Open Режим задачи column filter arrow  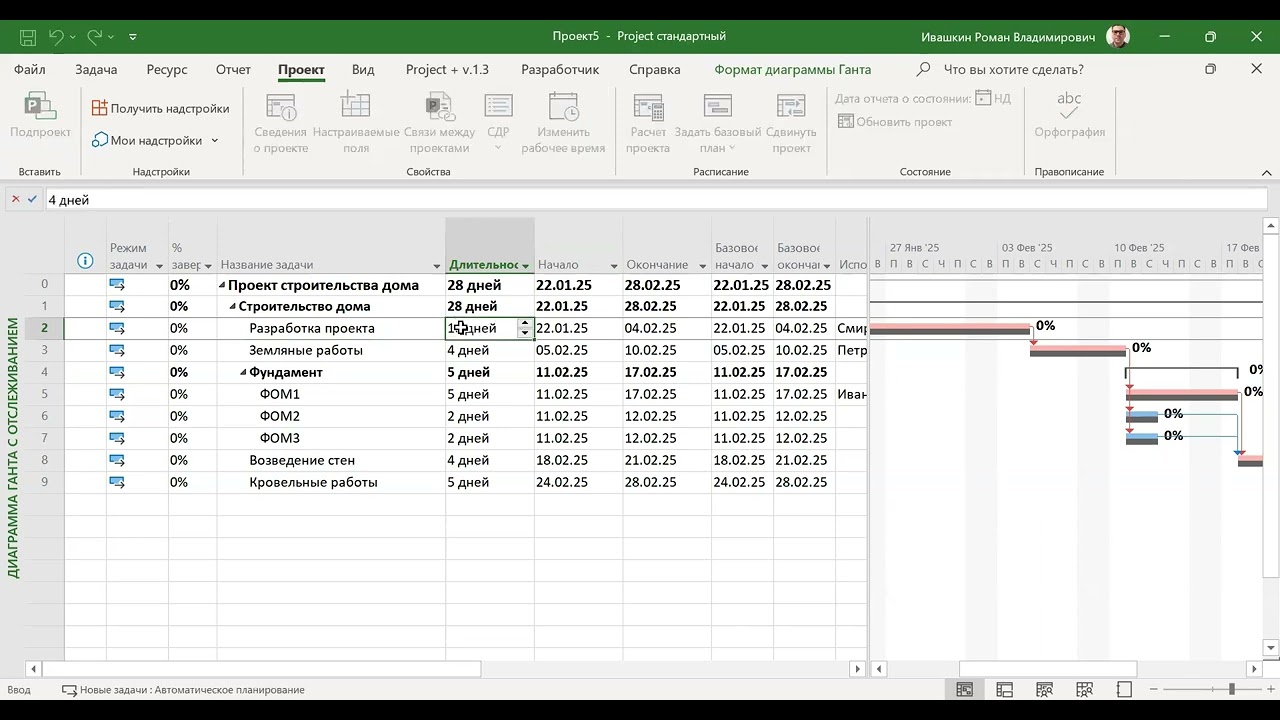(x=159, y=266)
